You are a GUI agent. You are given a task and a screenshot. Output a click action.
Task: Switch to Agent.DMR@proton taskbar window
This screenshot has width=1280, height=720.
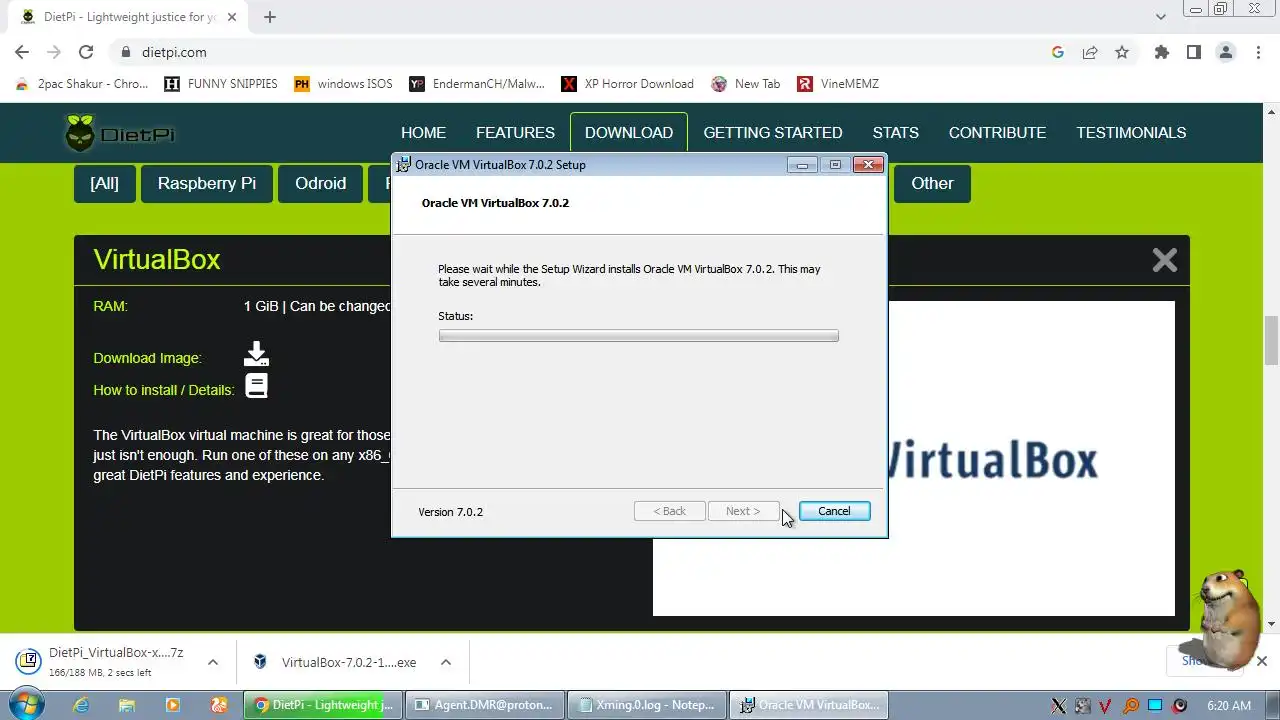[485, 705]
